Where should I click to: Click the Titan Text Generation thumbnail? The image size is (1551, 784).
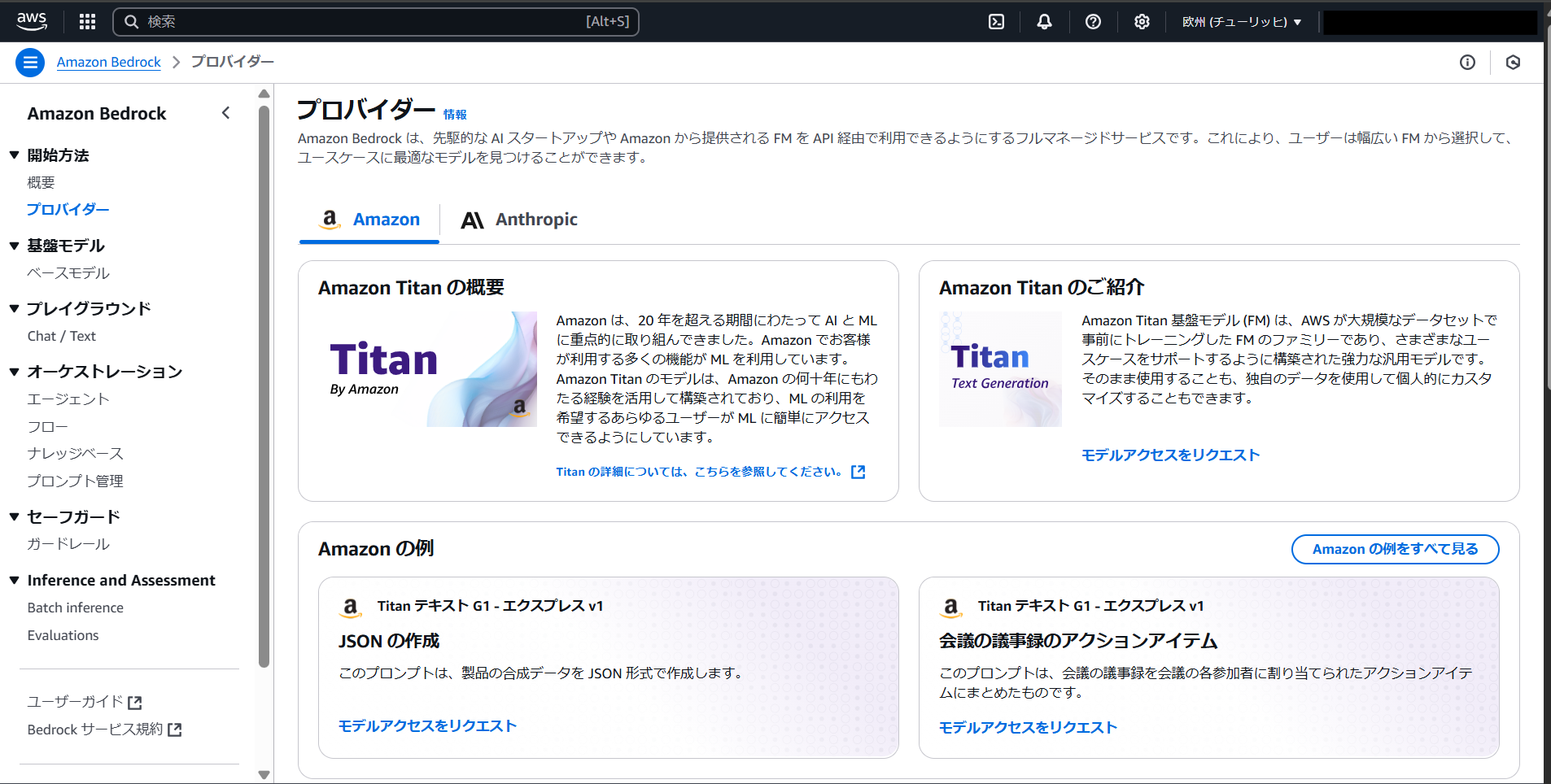pyautogui.click(x=1001, y=369)
